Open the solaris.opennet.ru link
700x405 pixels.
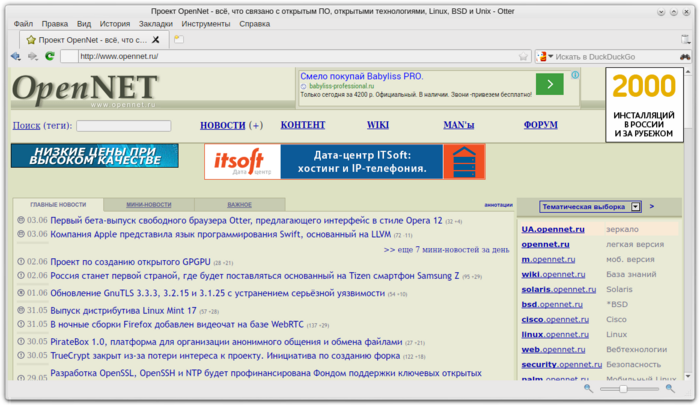click(x=558, y=289)
